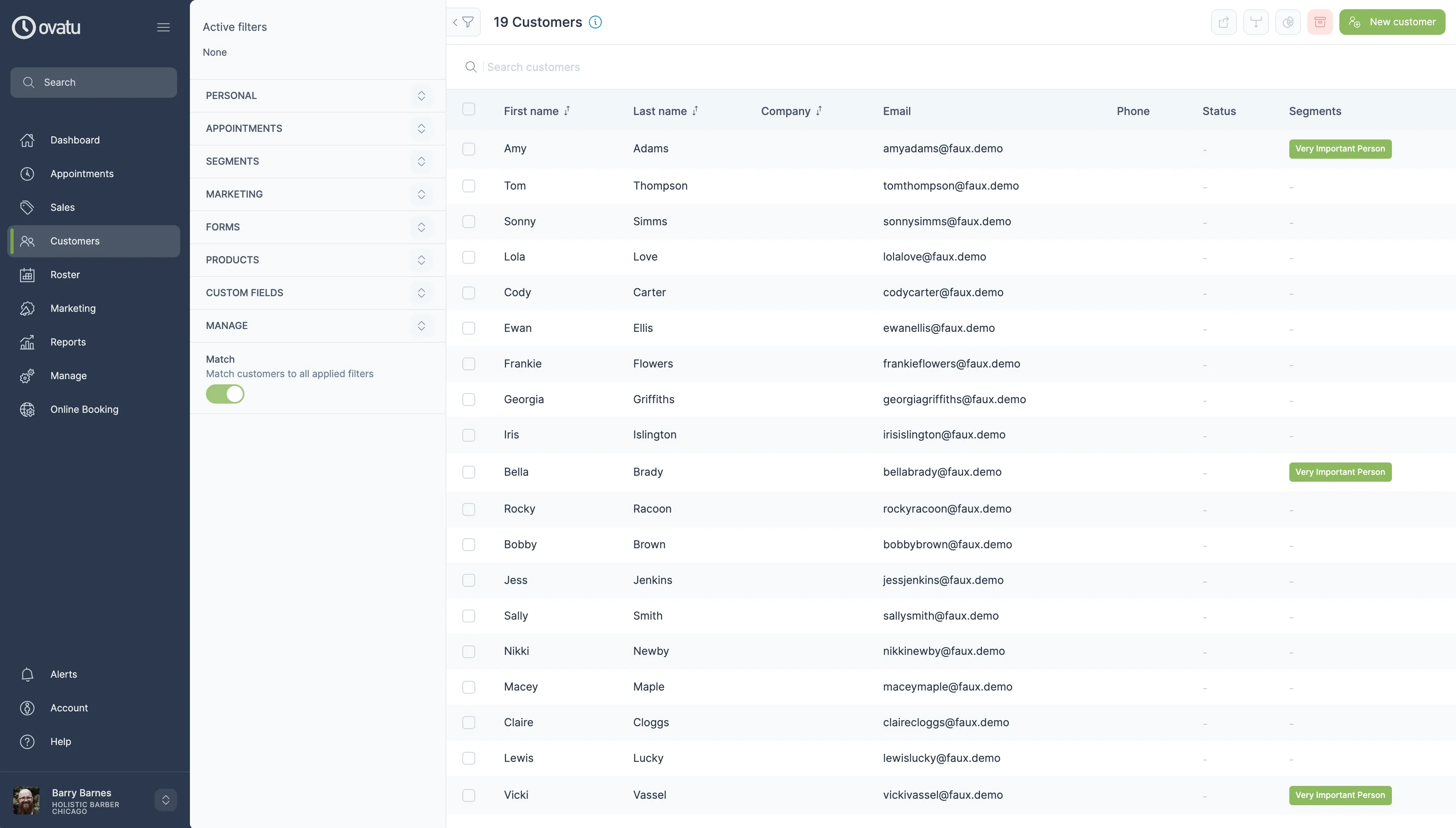
Task: Click the Reports sidebar icon
Action: pos(27,342)
